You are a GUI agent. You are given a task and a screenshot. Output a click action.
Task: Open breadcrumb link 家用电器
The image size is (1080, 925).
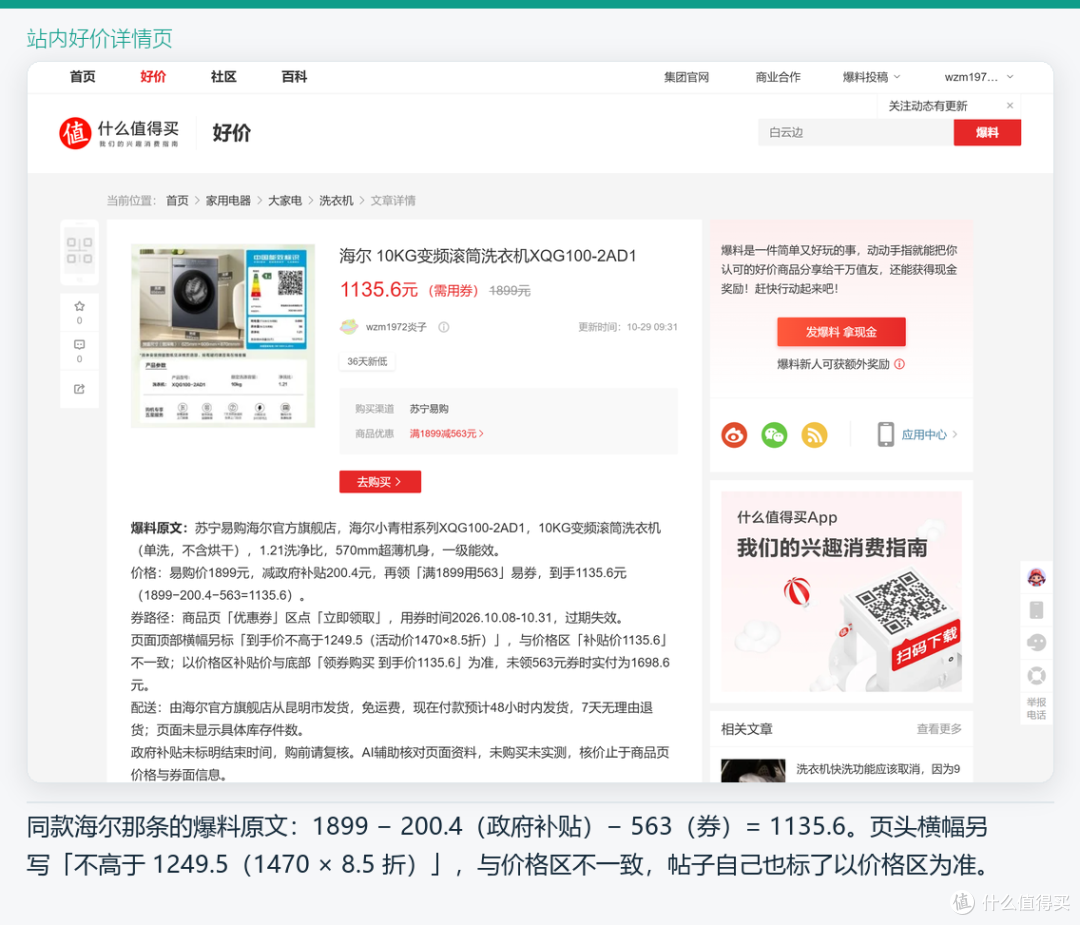click(x=228, y=200)
